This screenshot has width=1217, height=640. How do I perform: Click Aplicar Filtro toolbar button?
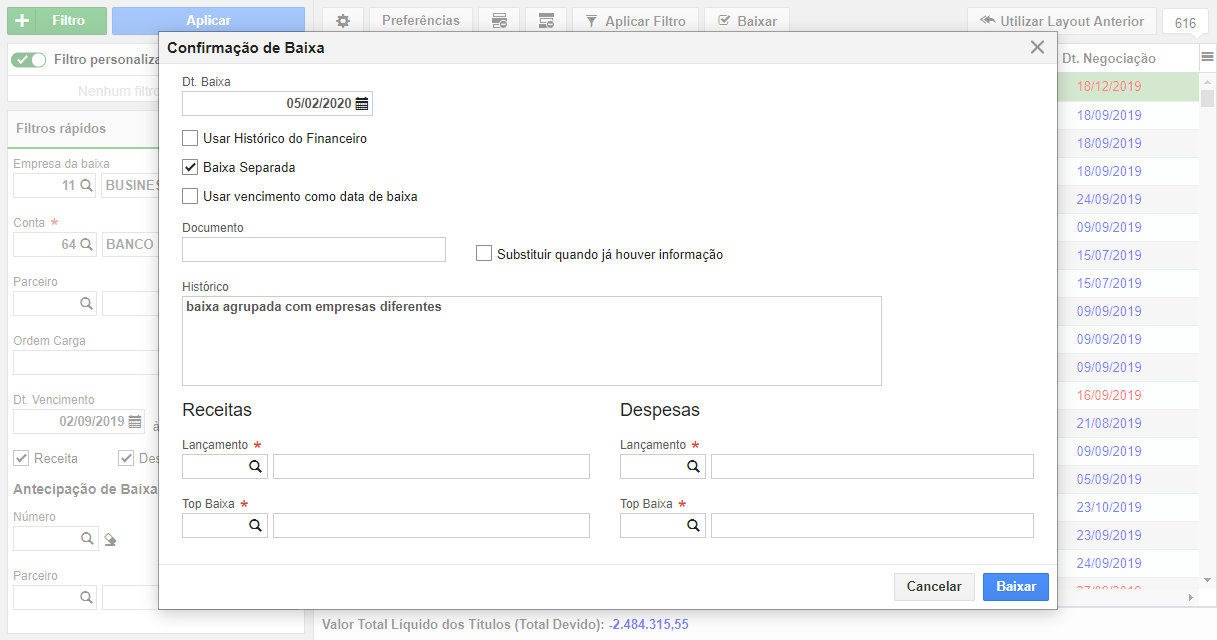635,21
